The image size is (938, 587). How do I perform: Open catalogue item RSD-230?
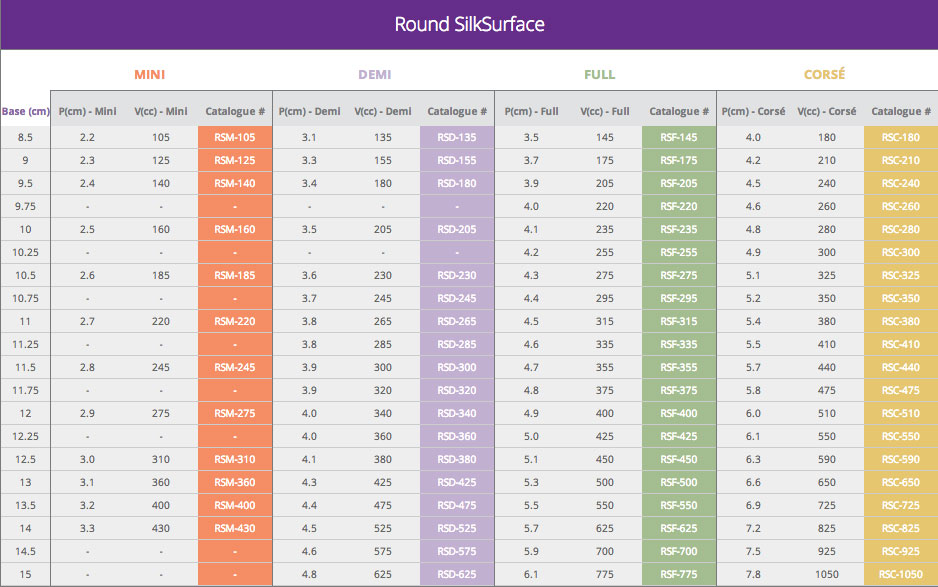pyautogui.click(x=457, y=275)
